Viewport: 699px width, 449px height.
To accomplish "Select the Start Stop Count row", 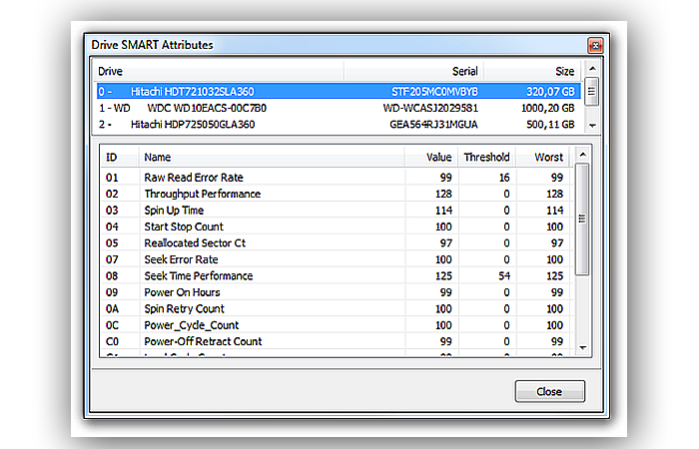I will 337,227.
